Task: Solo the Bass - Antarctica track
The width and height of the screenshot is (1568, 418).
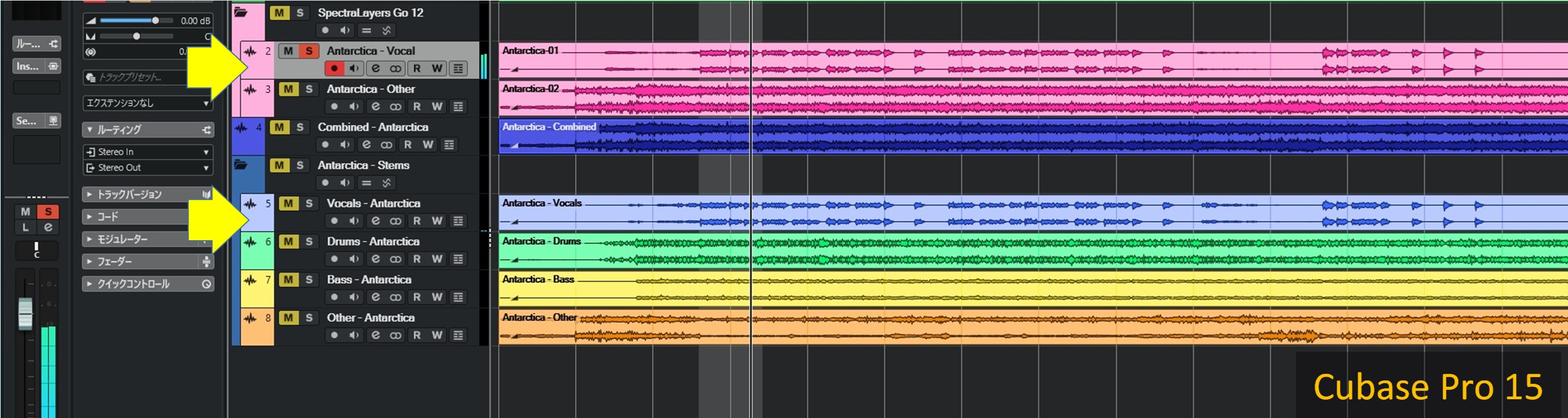Action: [309, 280]
